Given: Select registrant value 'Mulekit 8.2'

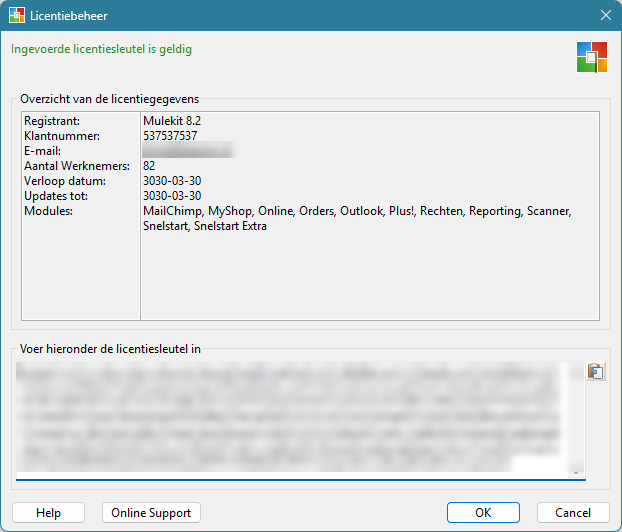Looking at the screenshot, I should pos(172,121).
